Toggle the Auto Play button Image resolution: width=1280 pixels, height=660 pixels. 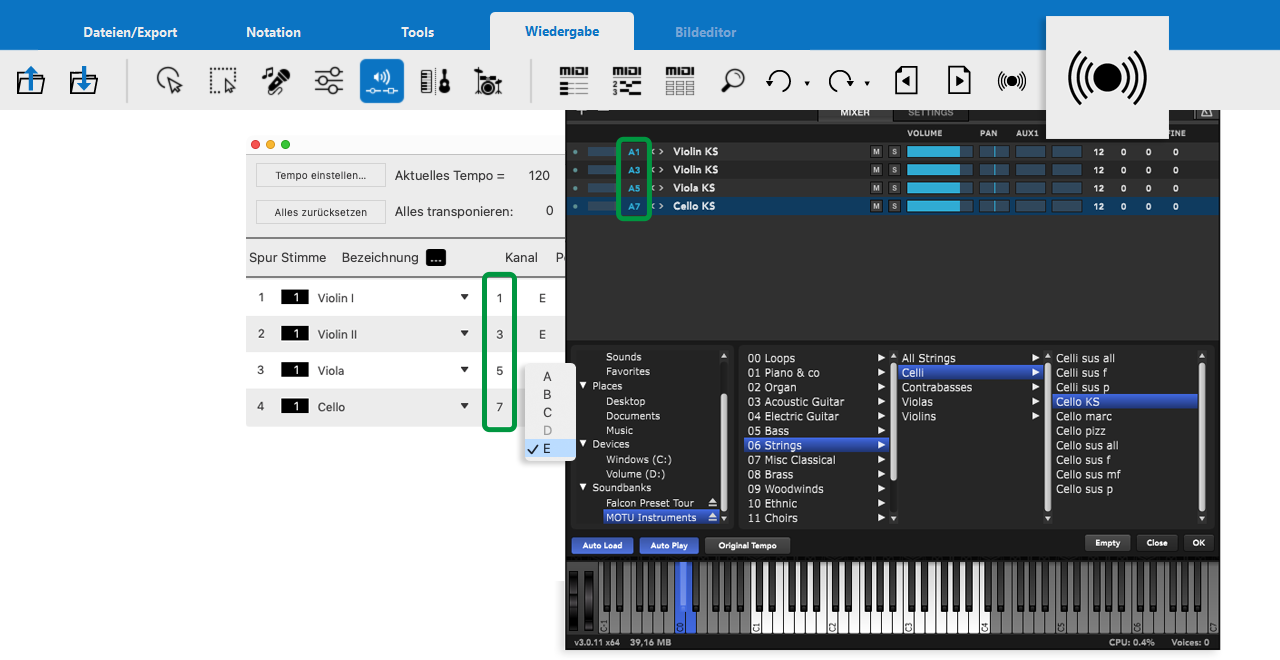[x=669, y=546]
